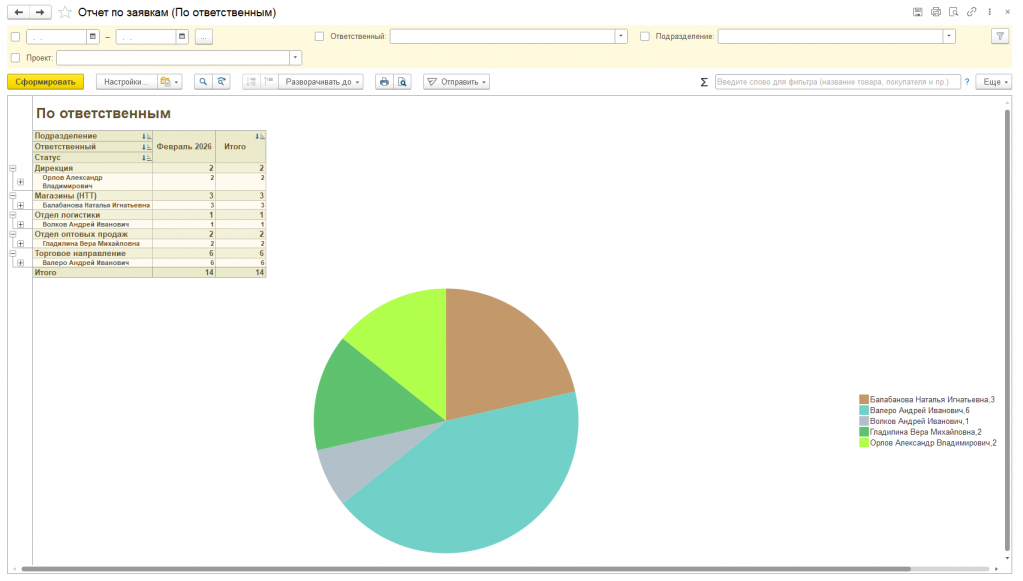Go forward with the right arrow button
The height and width of the screenshot is (581, 1023).
point(40,12)
